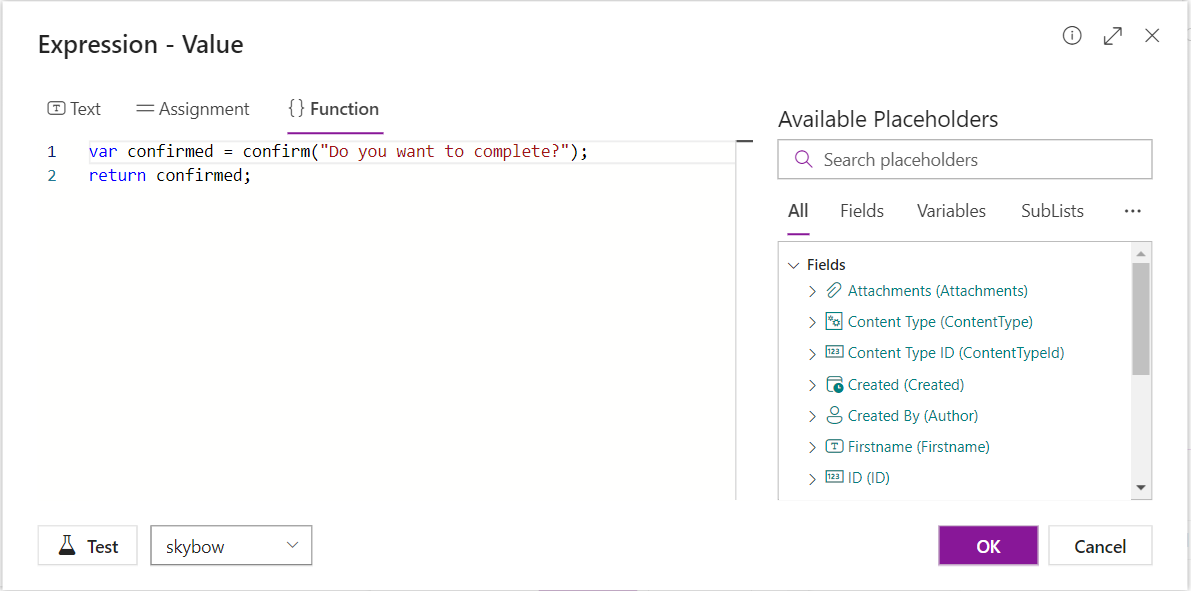Screen dimensions: 1191x591
Task: Click the "Do you want to complete?" string
Action: click(x=444, y=152)
